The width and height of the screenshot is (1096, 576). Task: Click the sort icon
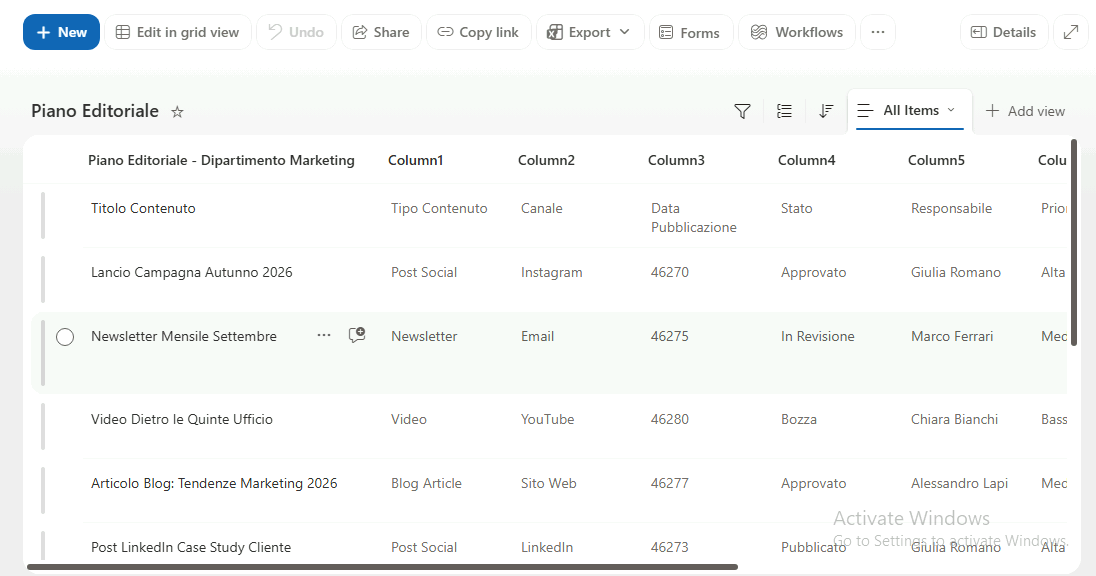[x=826, y=111]
